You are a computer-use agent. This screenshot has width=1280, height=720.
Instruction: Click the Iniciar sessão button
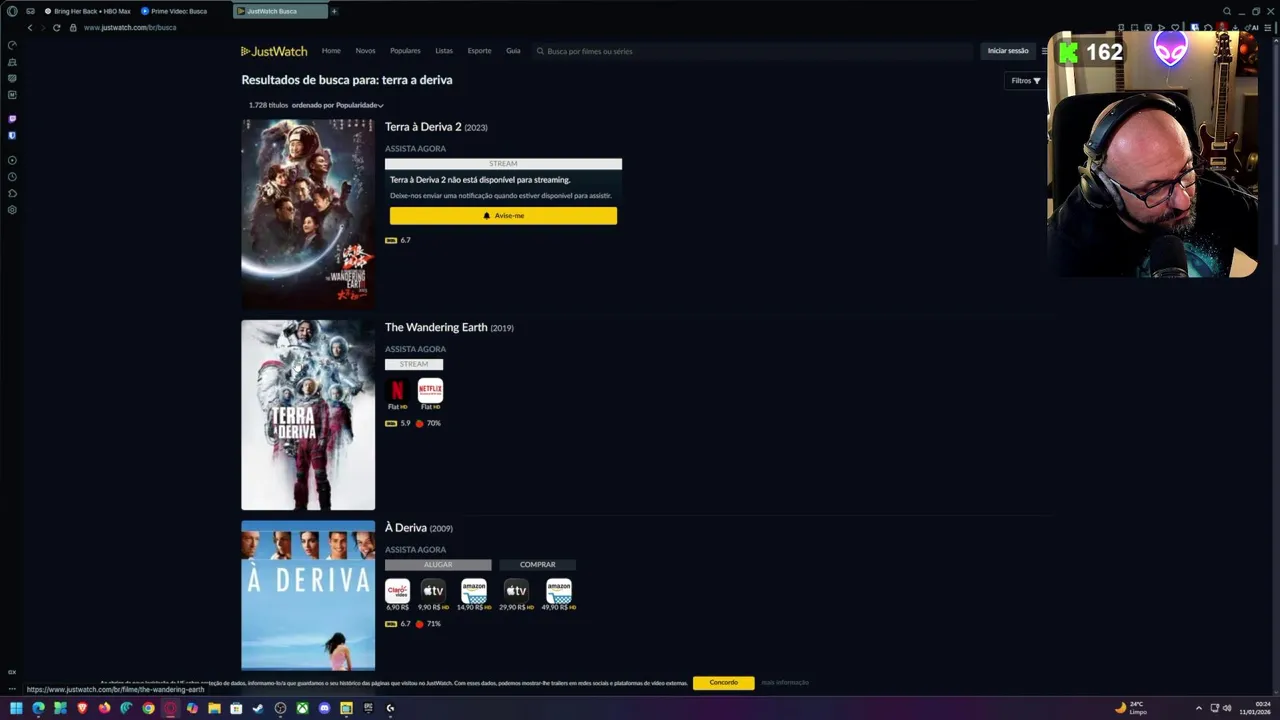[x=1008, y=51]
